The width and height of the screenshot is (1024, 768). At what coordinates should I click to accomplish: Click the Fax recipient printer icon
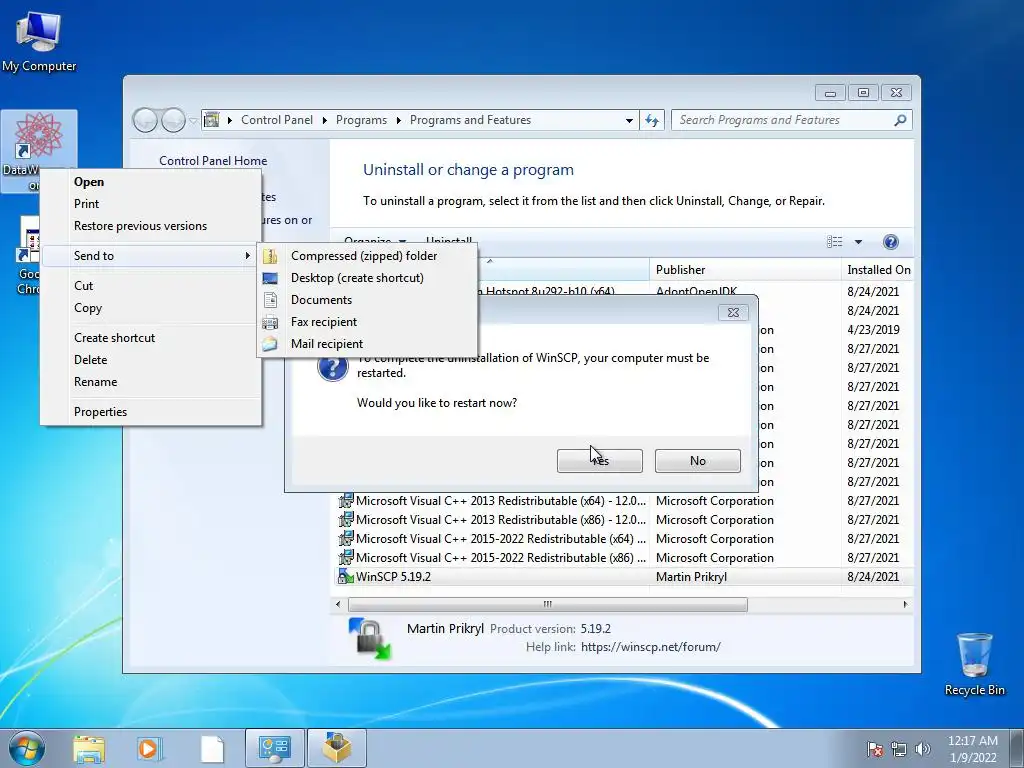[x=270, y=322]
